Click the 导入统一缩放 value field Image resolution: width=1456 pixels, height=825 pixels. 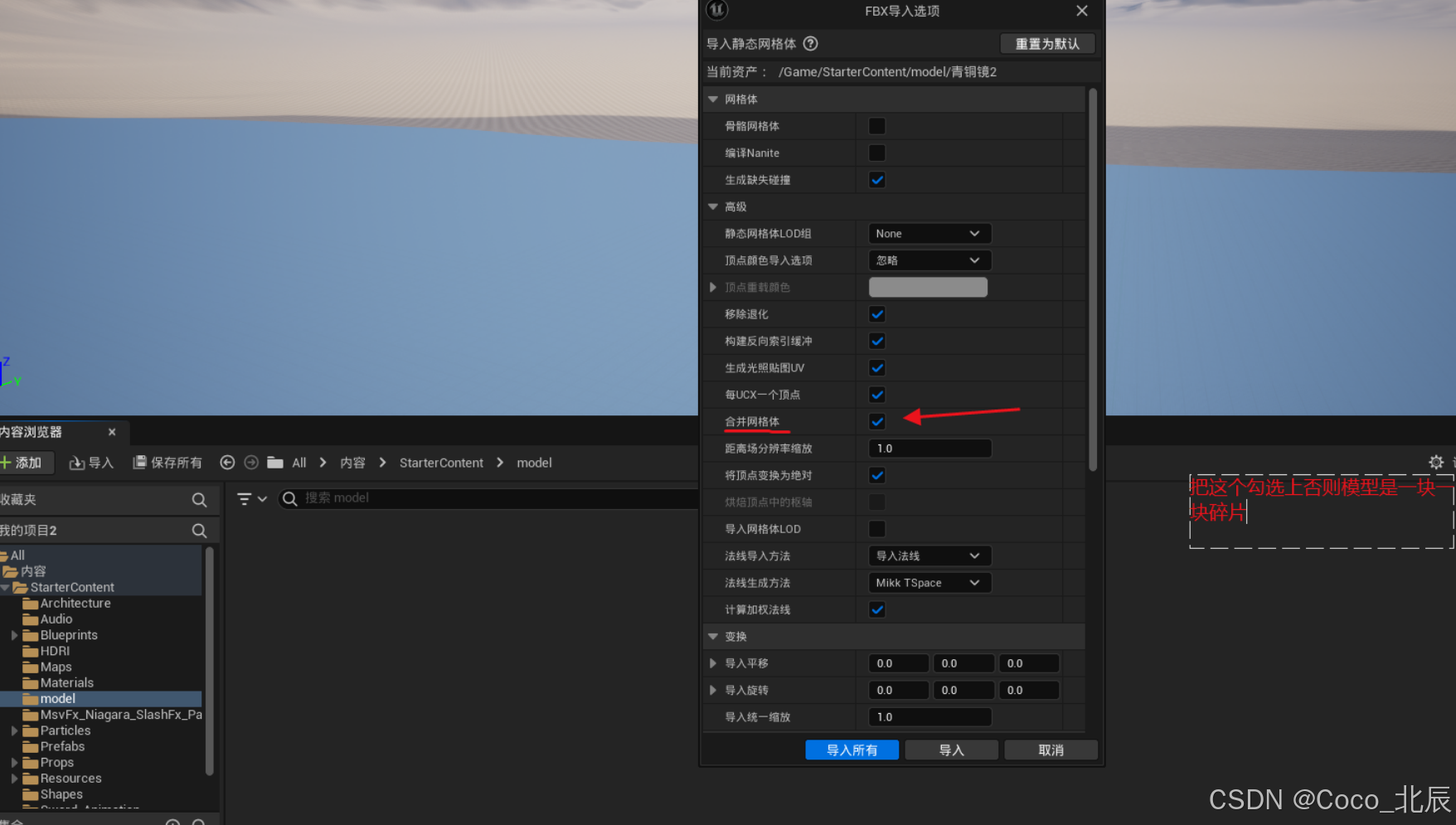tap(929, 717)
